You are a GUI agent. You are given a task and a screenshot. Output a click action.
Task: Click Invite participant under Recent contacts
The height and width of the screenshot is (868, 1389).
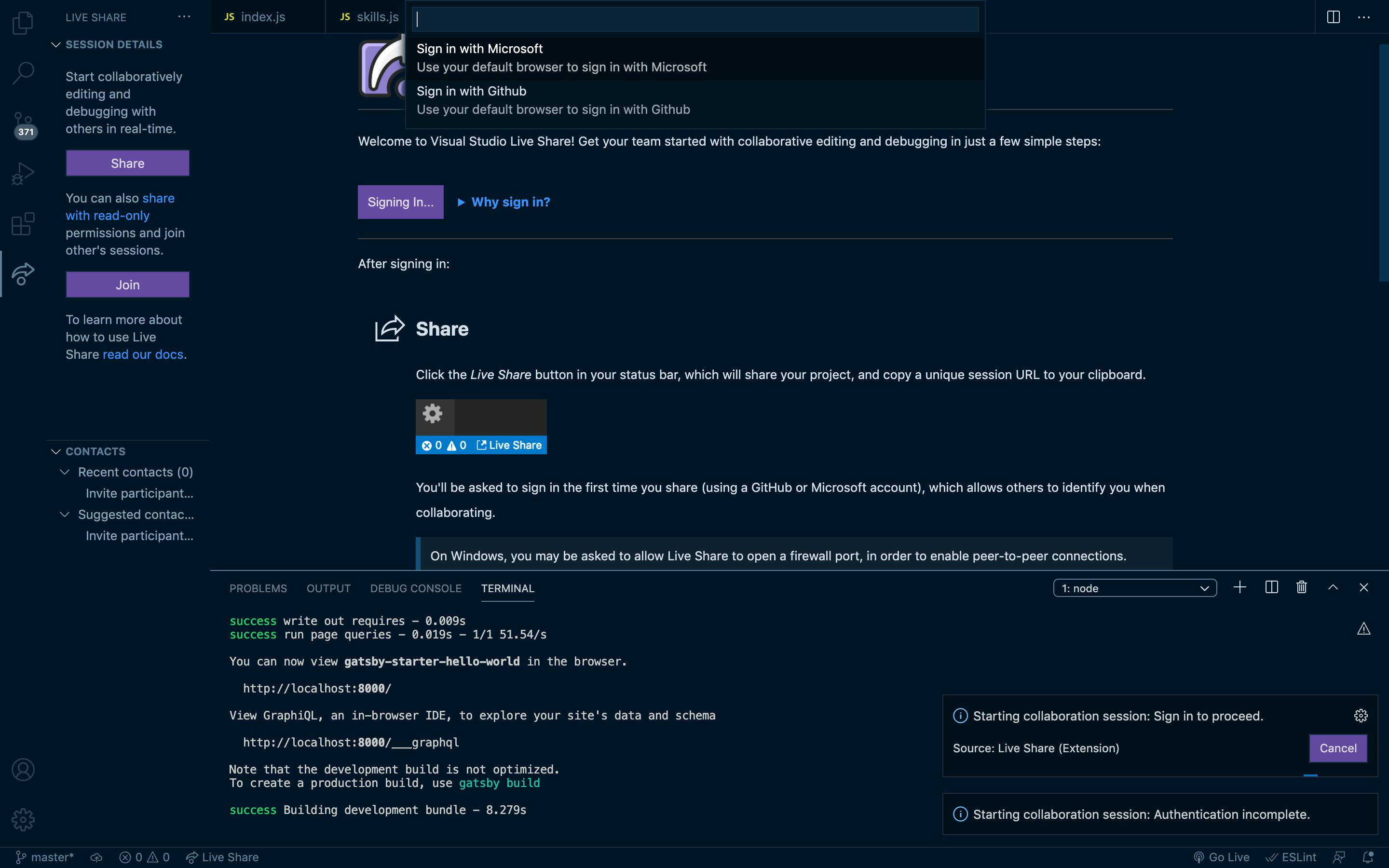click(x=139, y=493)
